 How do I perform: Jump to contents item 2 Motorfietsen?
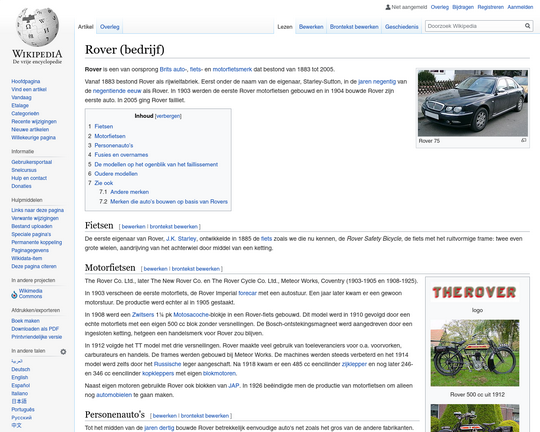click(110, 136)
